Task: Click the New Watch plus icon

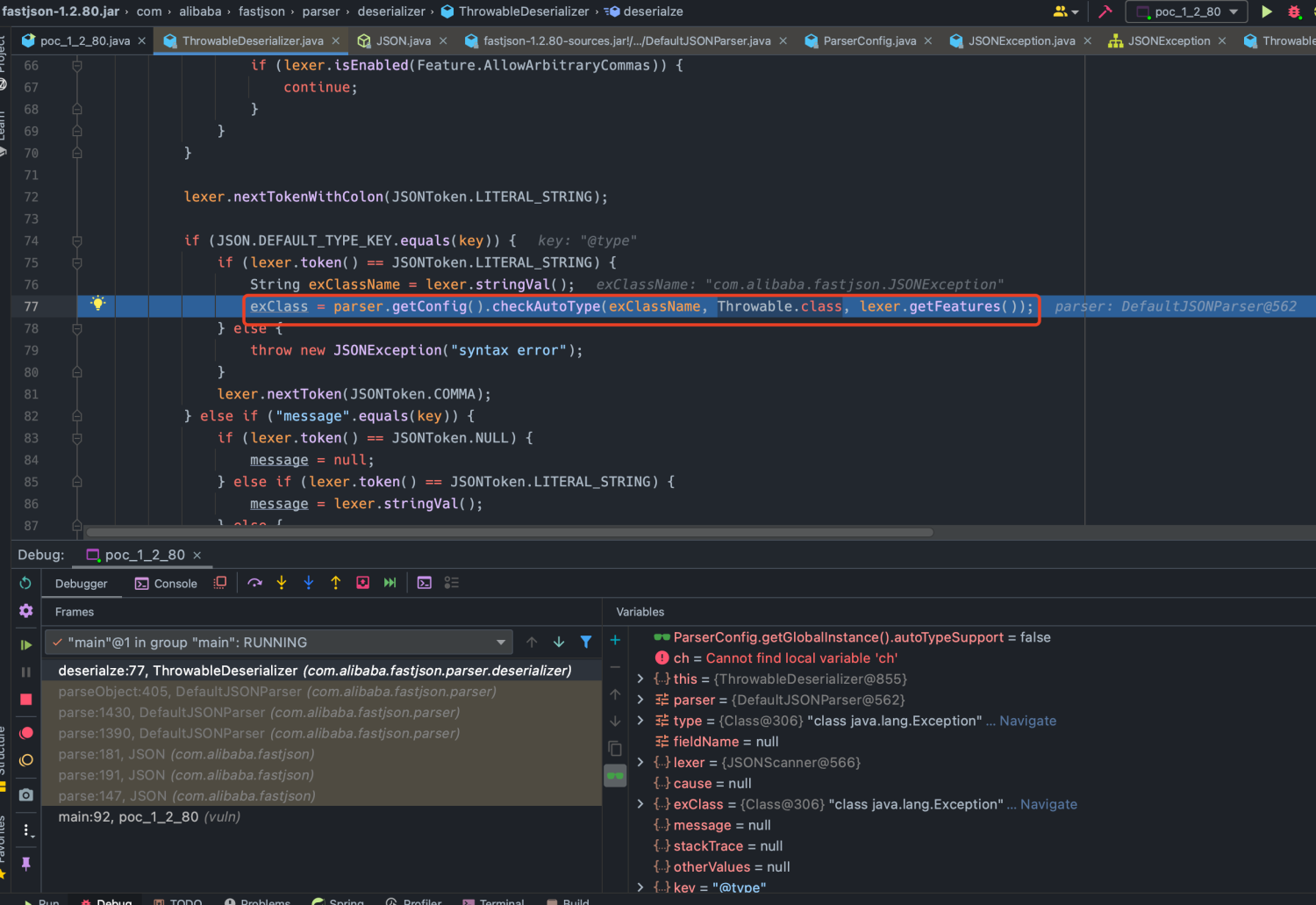Action: pos(615,640)
